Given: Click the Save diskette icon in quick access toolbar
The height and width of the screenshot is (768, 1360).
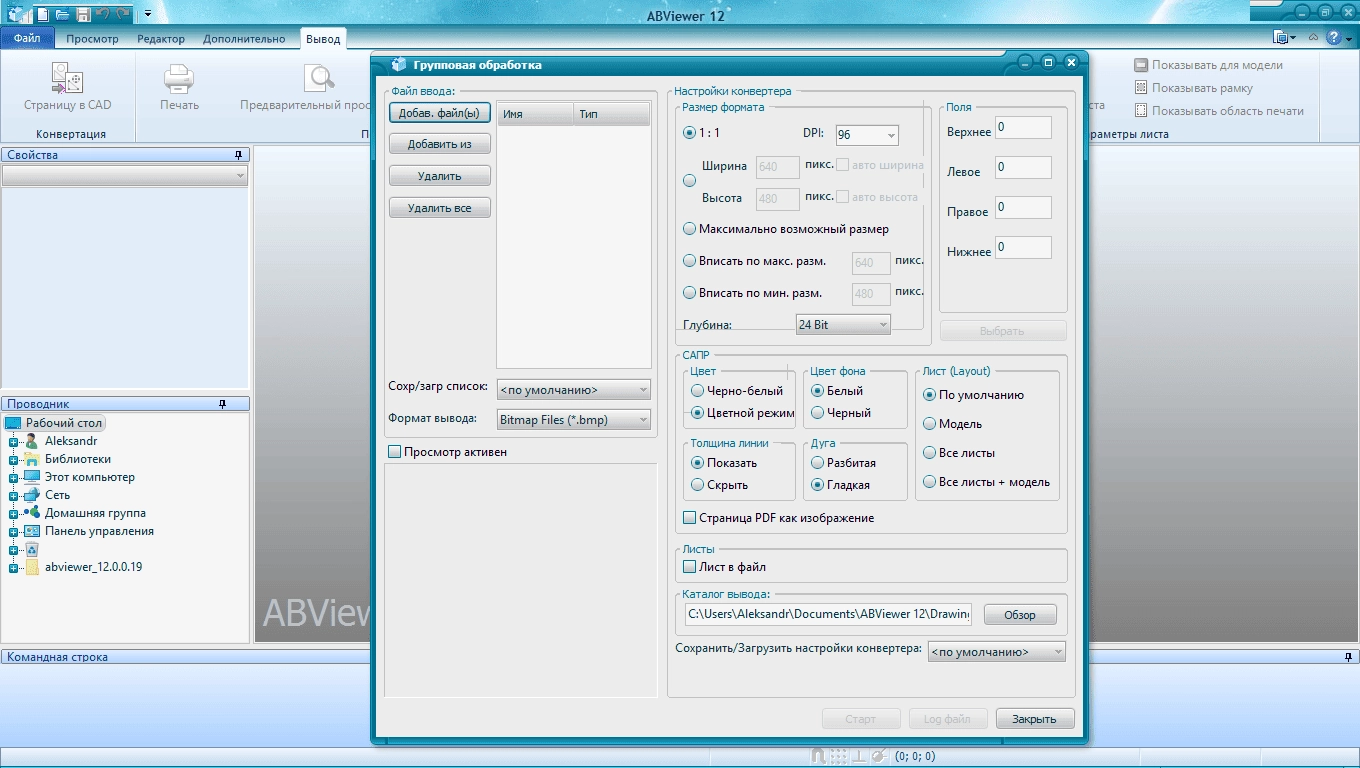Looking at the screenshot, I should [x=83, y=14].
